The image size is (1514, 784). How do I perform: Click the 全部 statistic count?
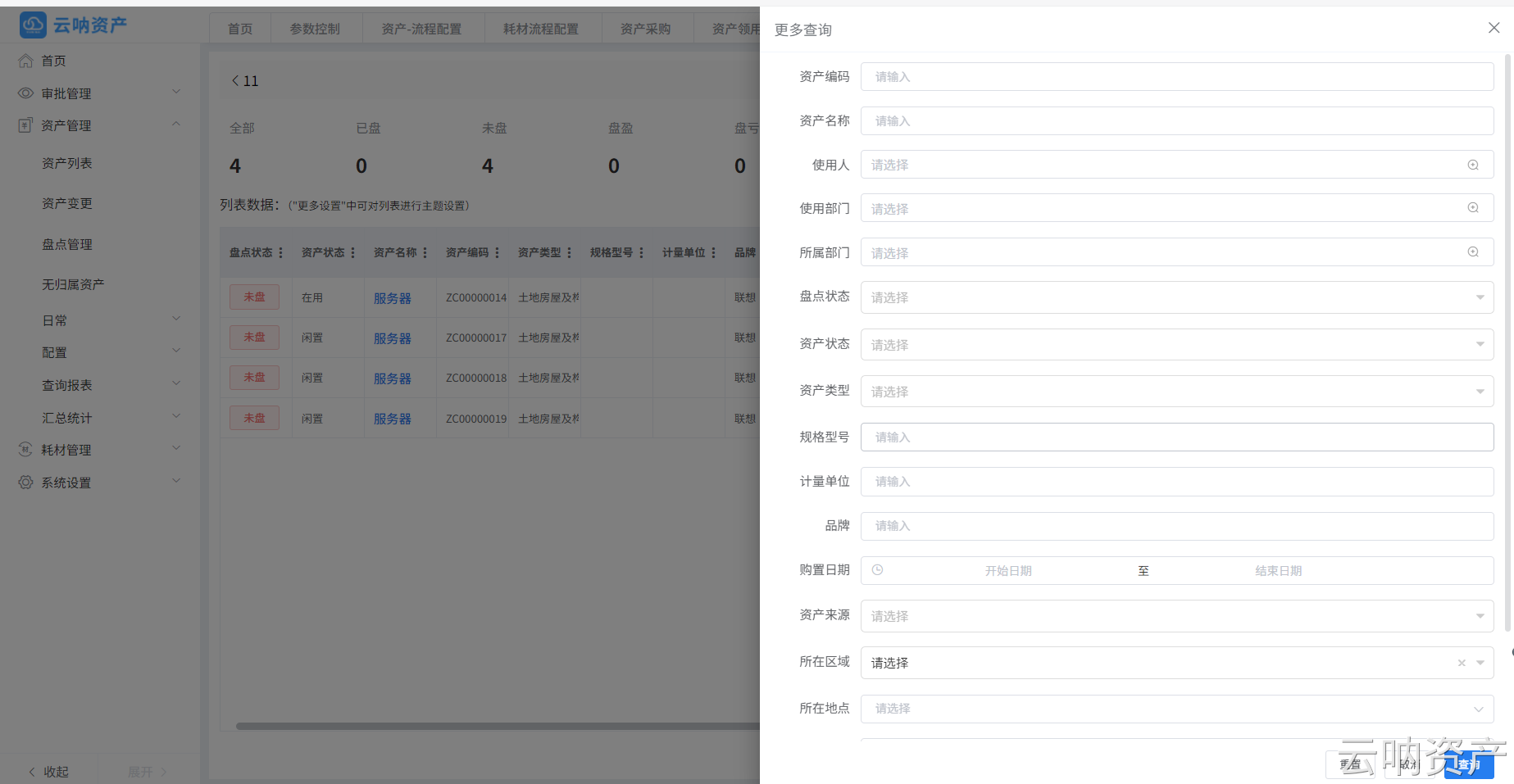(235, 165)
